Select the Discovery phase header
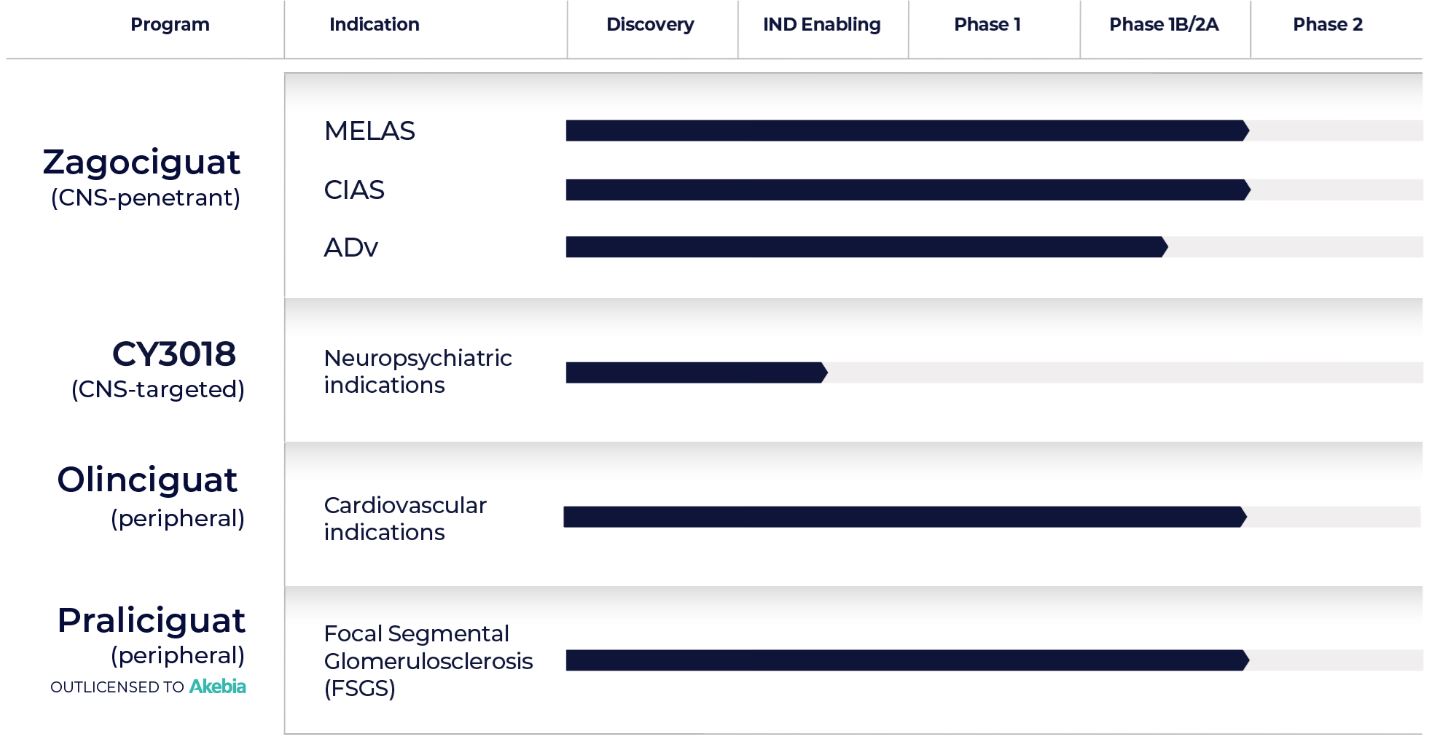 (x=650, y=25)
